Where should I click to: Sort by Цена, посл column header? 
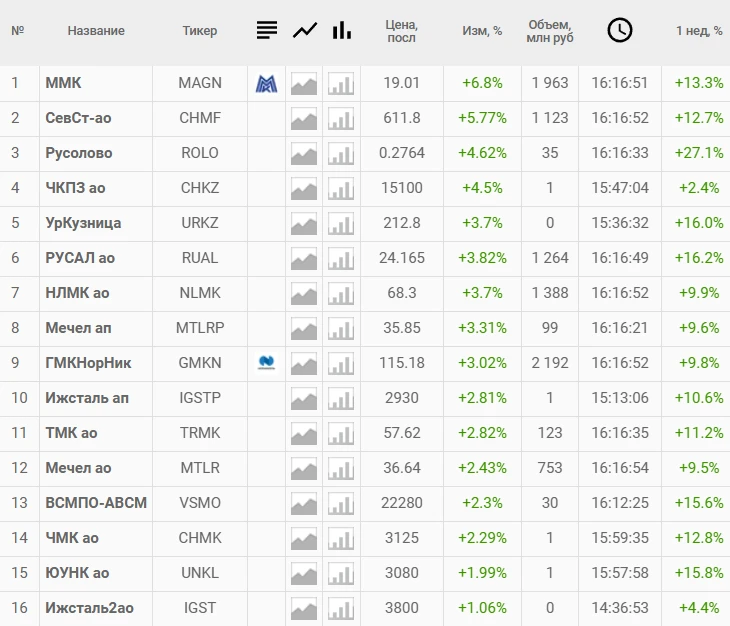[401, 31]
